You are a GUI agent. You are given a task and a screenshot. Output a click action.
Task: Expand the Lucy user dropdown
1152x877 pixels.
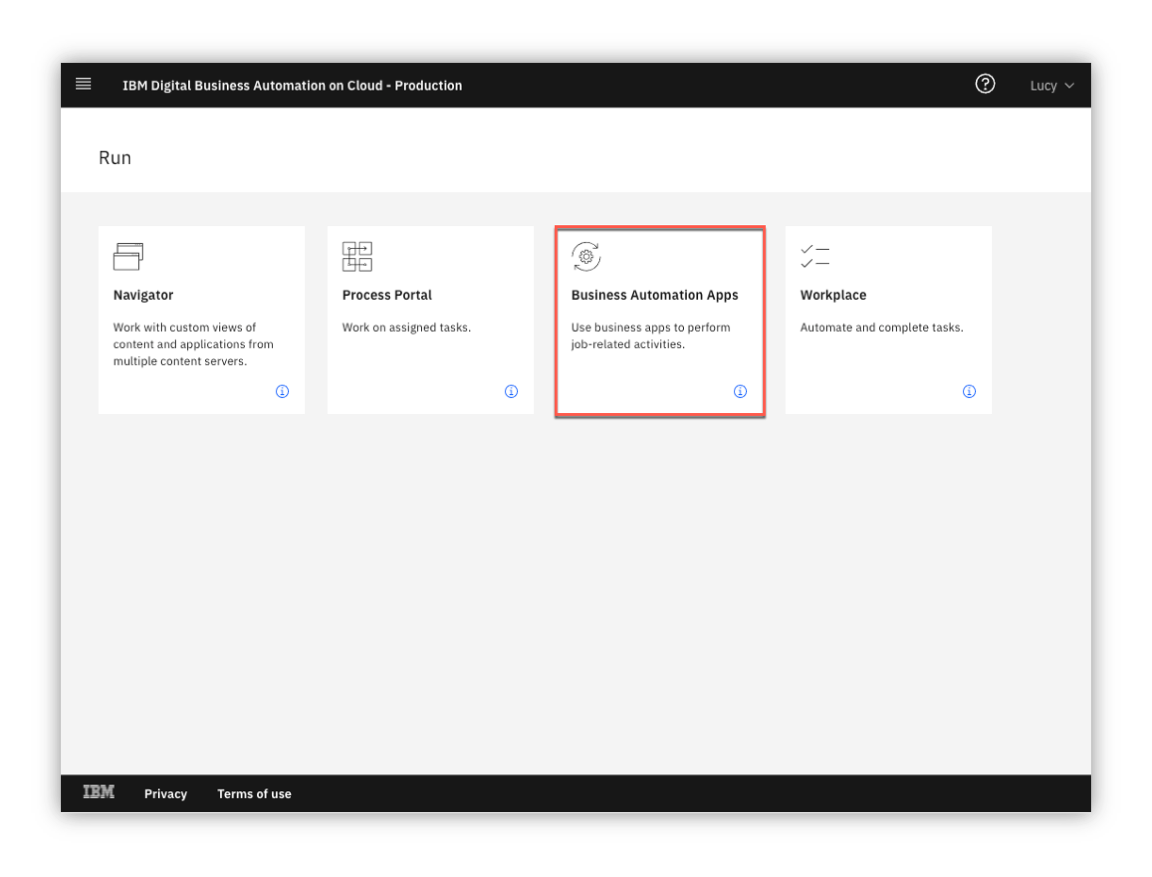tap(1052, 86)
